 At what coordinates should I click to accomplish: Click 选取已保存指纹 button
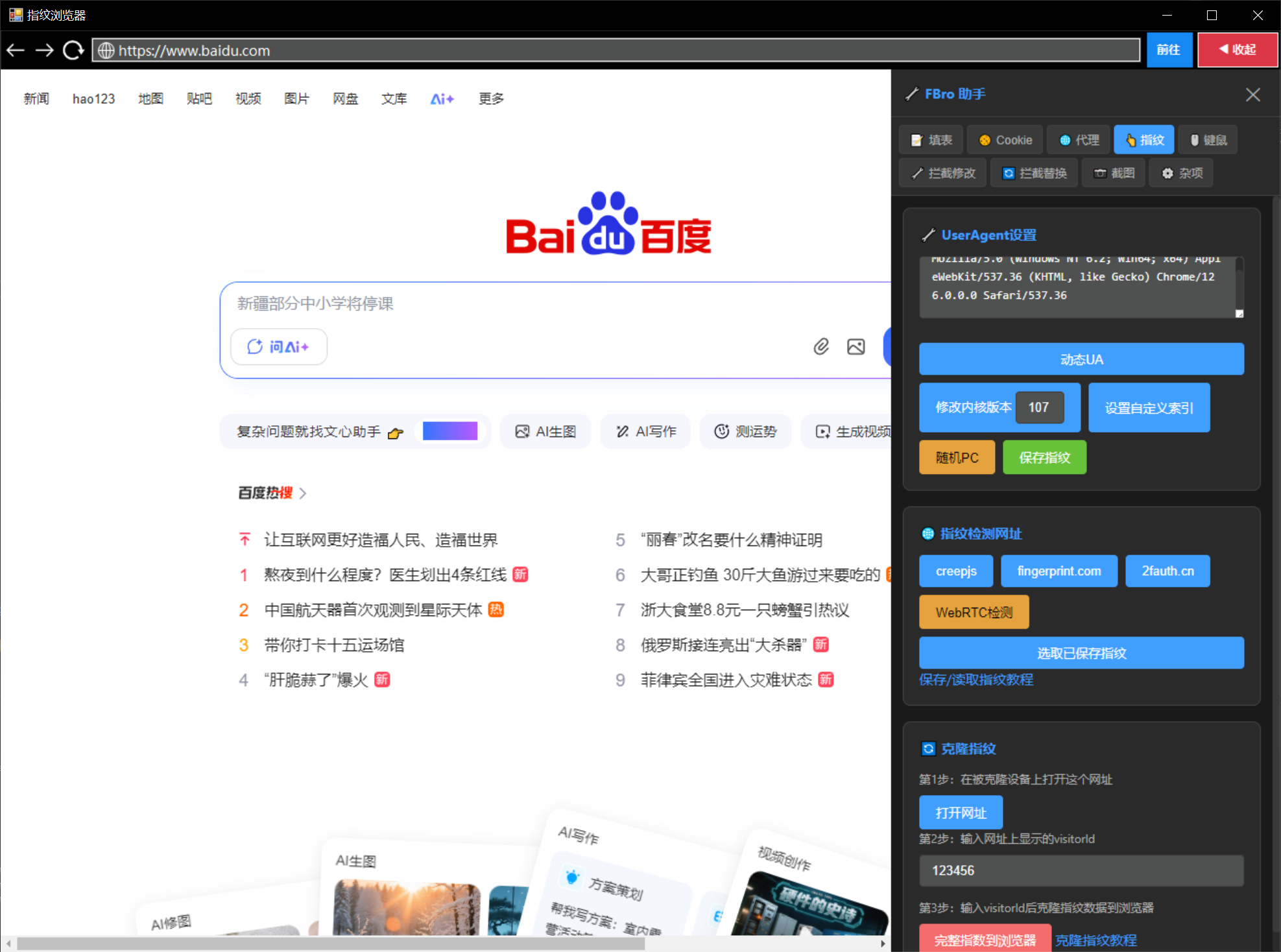[1081, 653]
